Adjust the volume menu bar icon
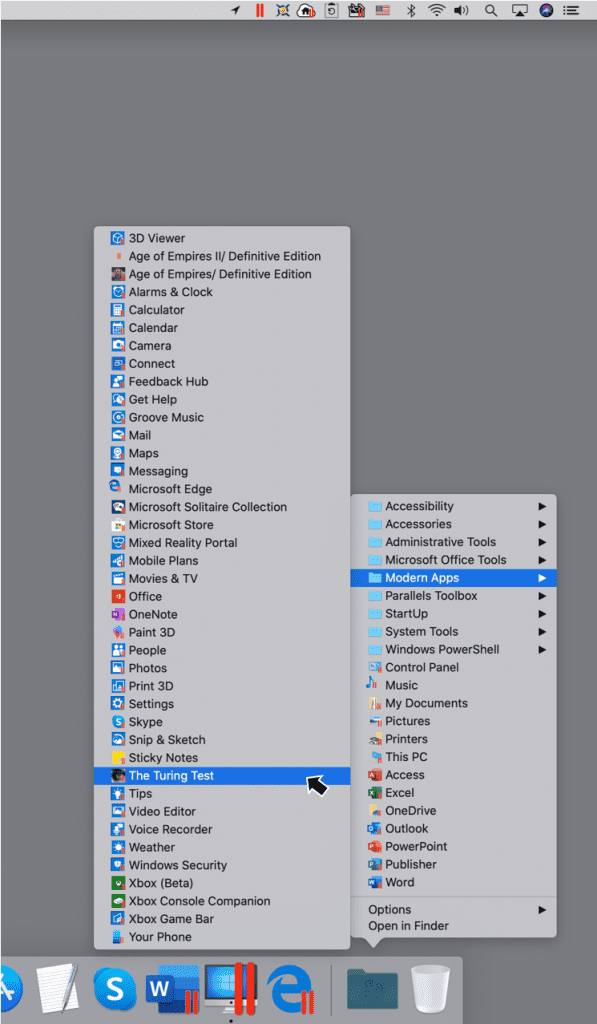The height and width of the screenshot is (1024, 597). (462, 10)
